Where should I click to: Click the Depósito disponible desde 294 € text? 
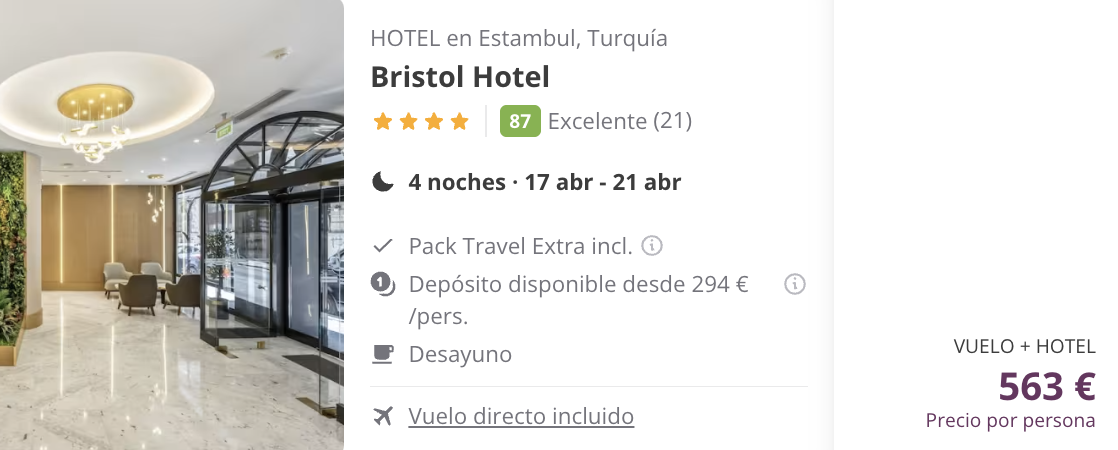point(578,300)
